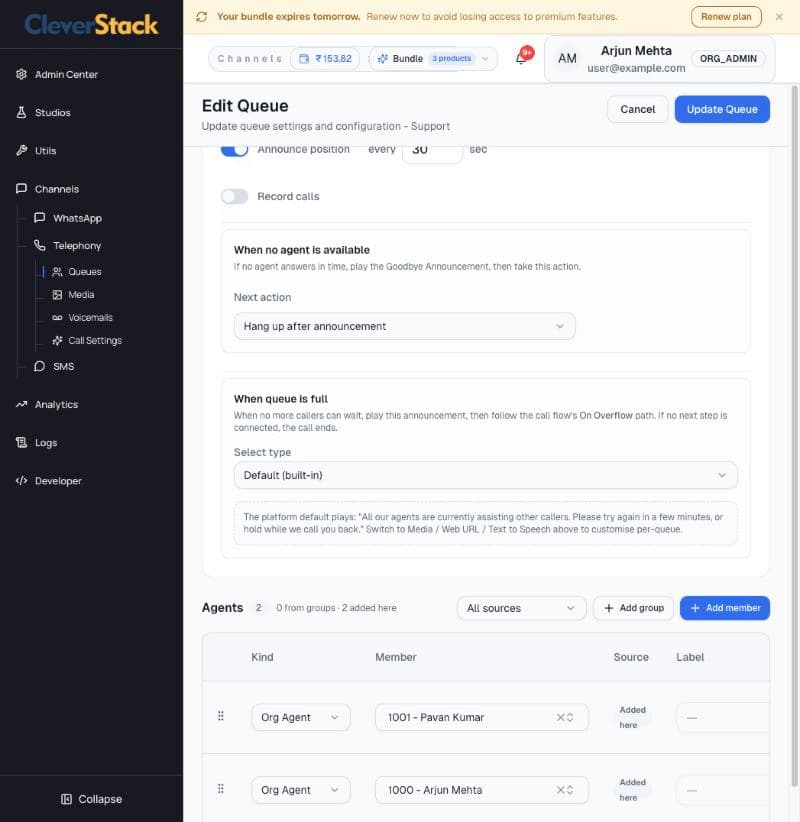Viewport: 800px width, 822px height.
Task: Cancel editing the queue
Action: point(637,109)
